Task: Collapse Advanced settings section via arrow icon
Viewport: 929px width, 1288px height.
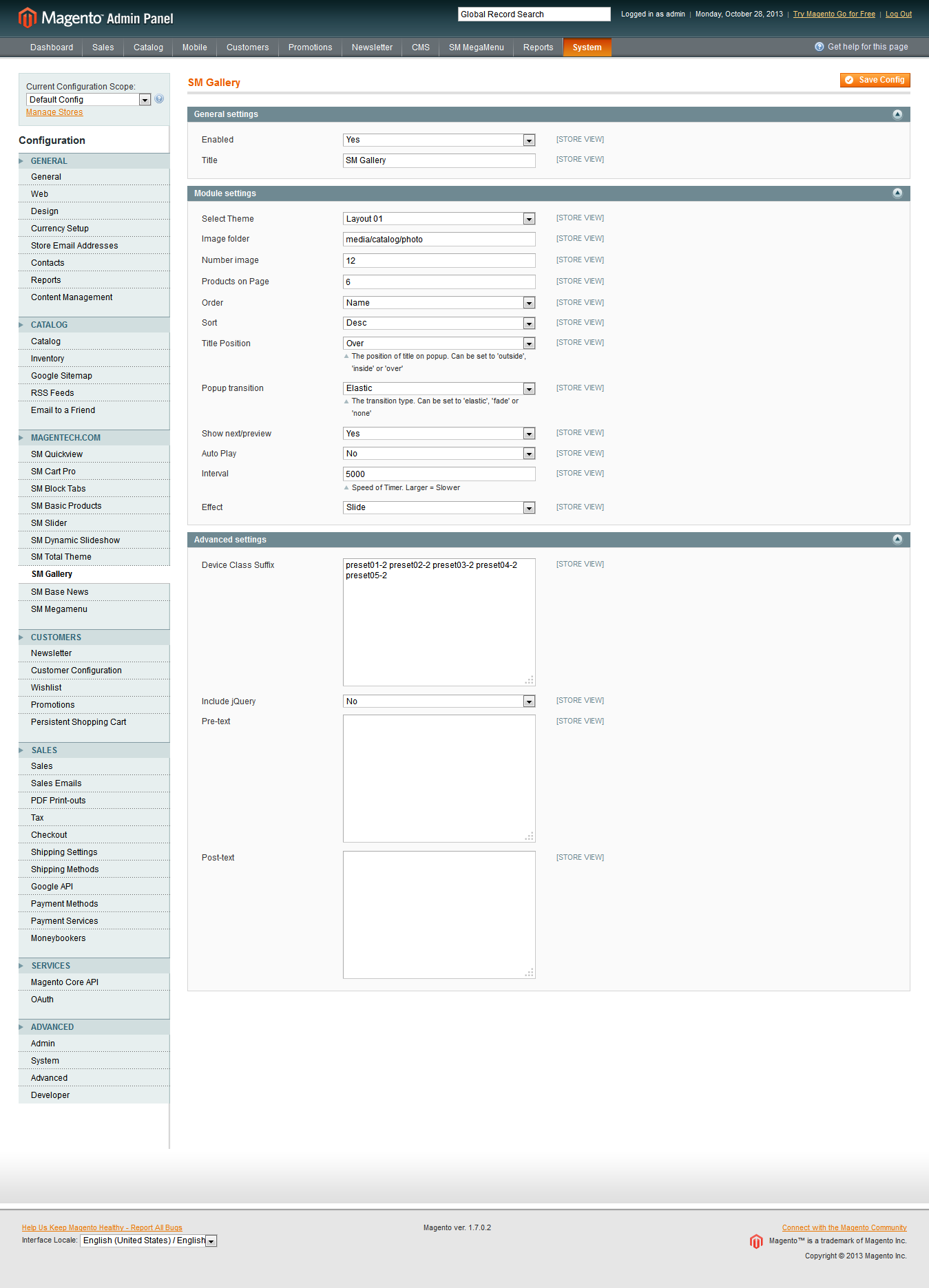Action: pos(897,540)
